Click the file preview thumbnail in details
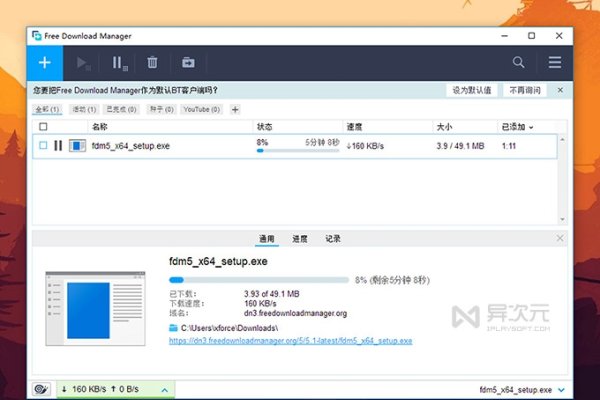This screenshot has width=600, height=400. [95, 309]
